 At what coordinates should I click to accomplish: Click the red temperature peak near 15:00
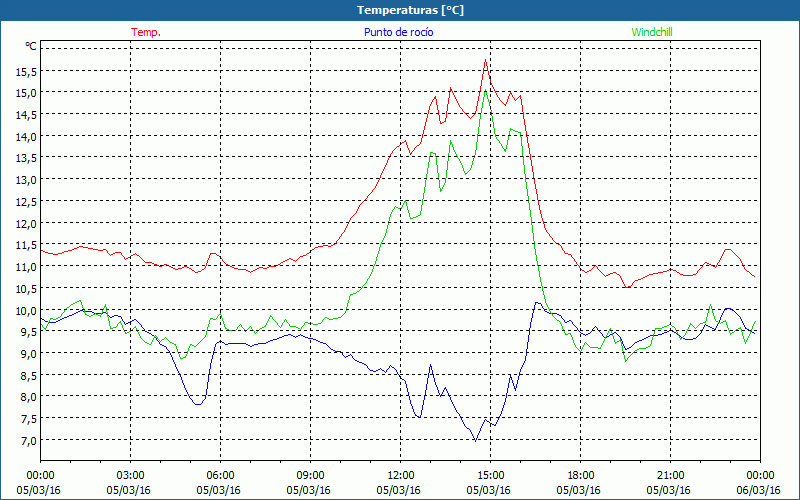tap(485, 60)
